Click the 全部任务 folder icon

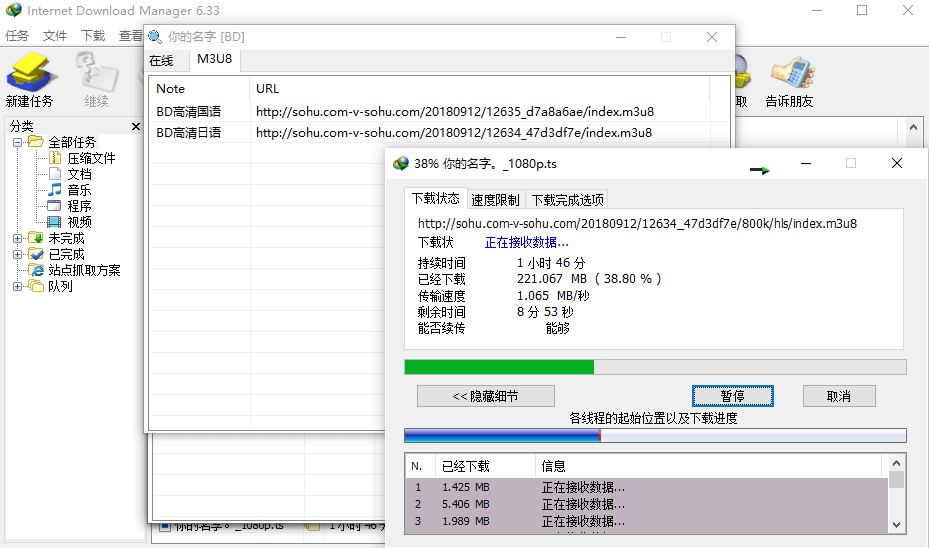36,142
